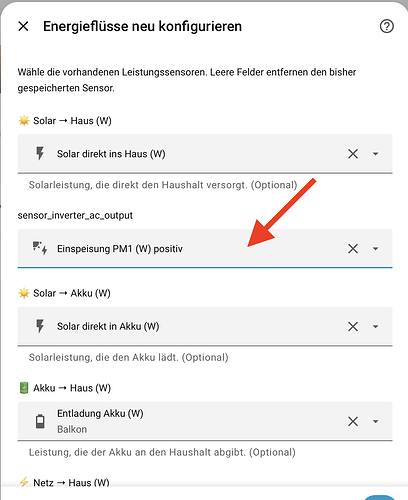Screen dimensions: 408x500
Task: Select the Solar direkt in Akku field
Action: click(205, 326)
